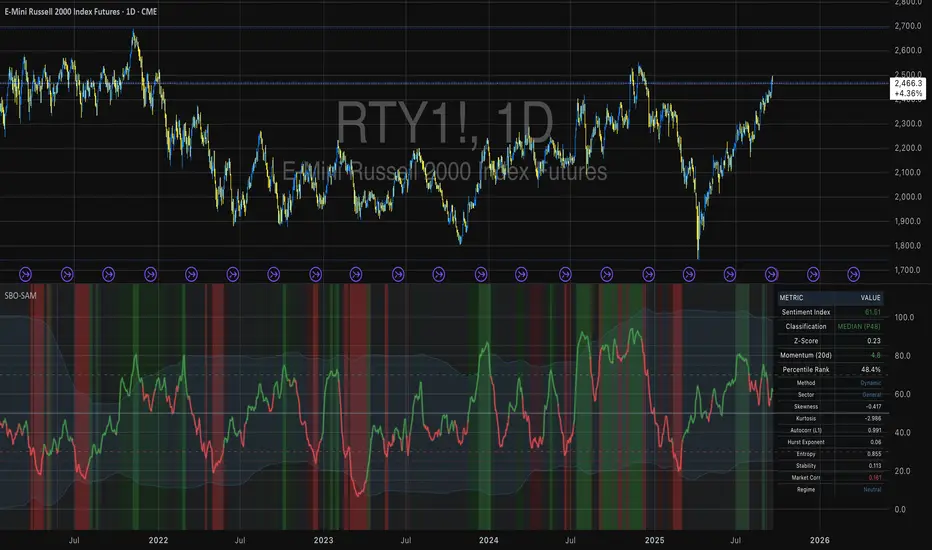
Task: Click rollover marker just before the 2023 label
Action: coord(316,274)
